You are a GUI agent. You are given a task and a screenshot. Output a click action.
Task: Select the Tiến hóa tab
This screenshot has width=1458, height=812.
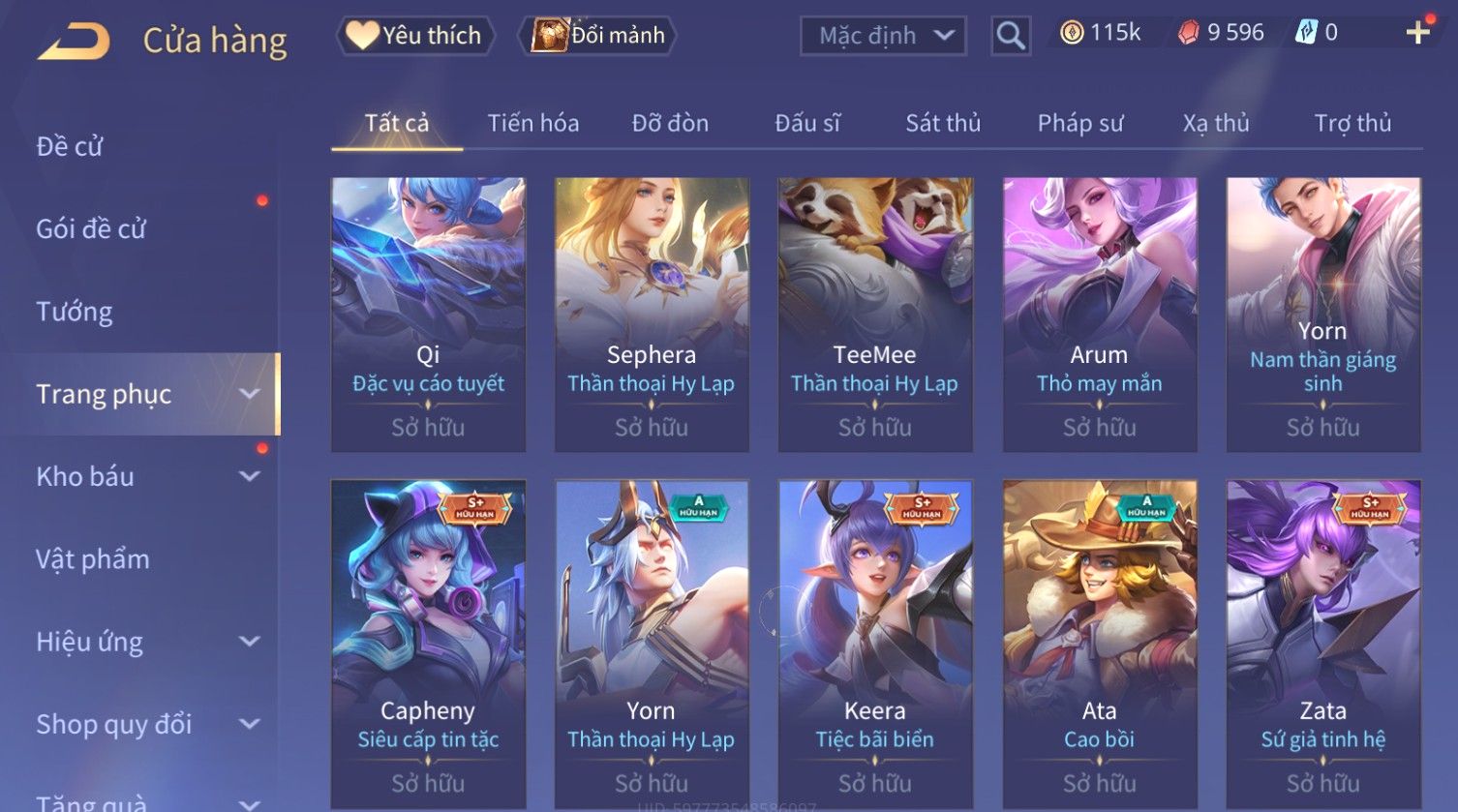(x=533, y=123)
